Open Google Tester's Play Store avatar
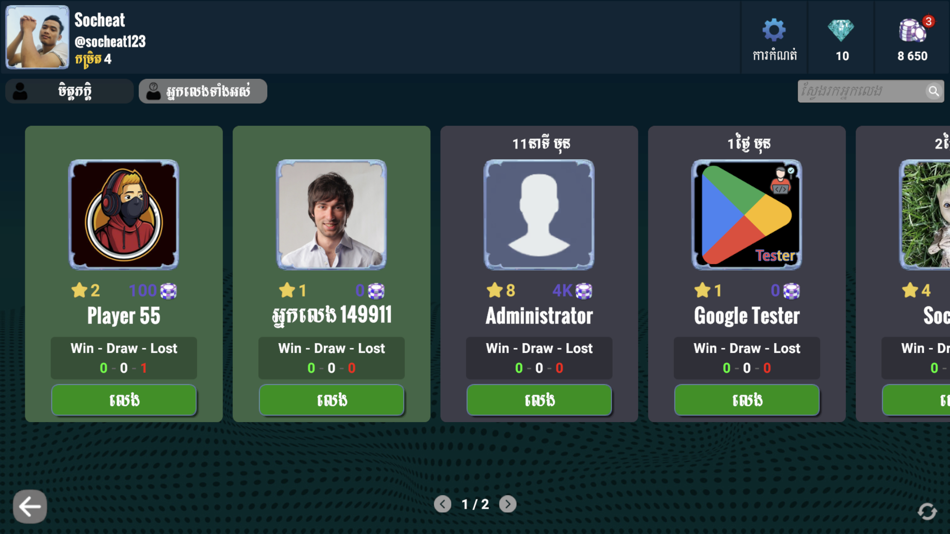 tap(747, 215)
